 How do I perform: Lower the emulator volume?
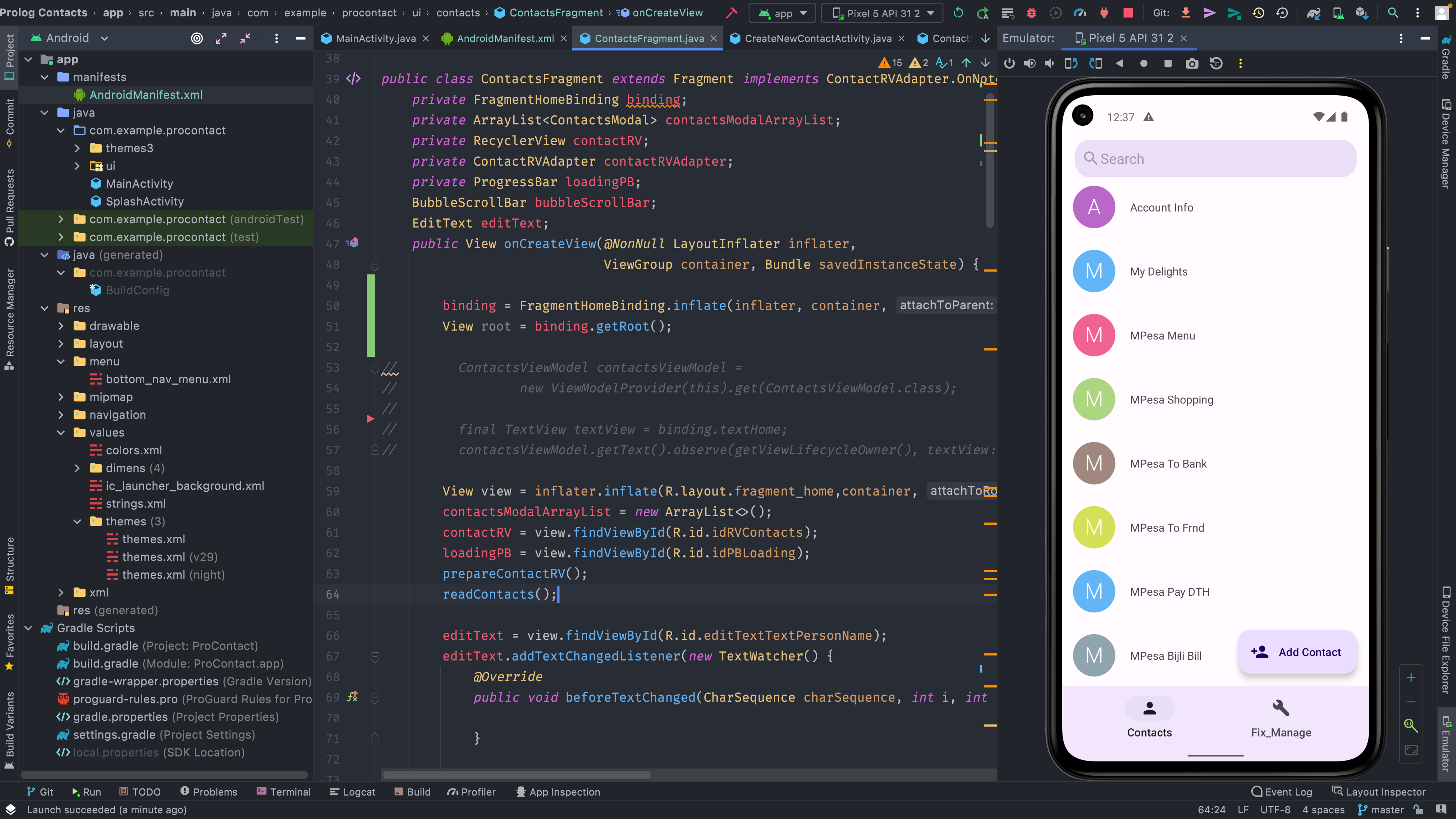pos(1050,63)
